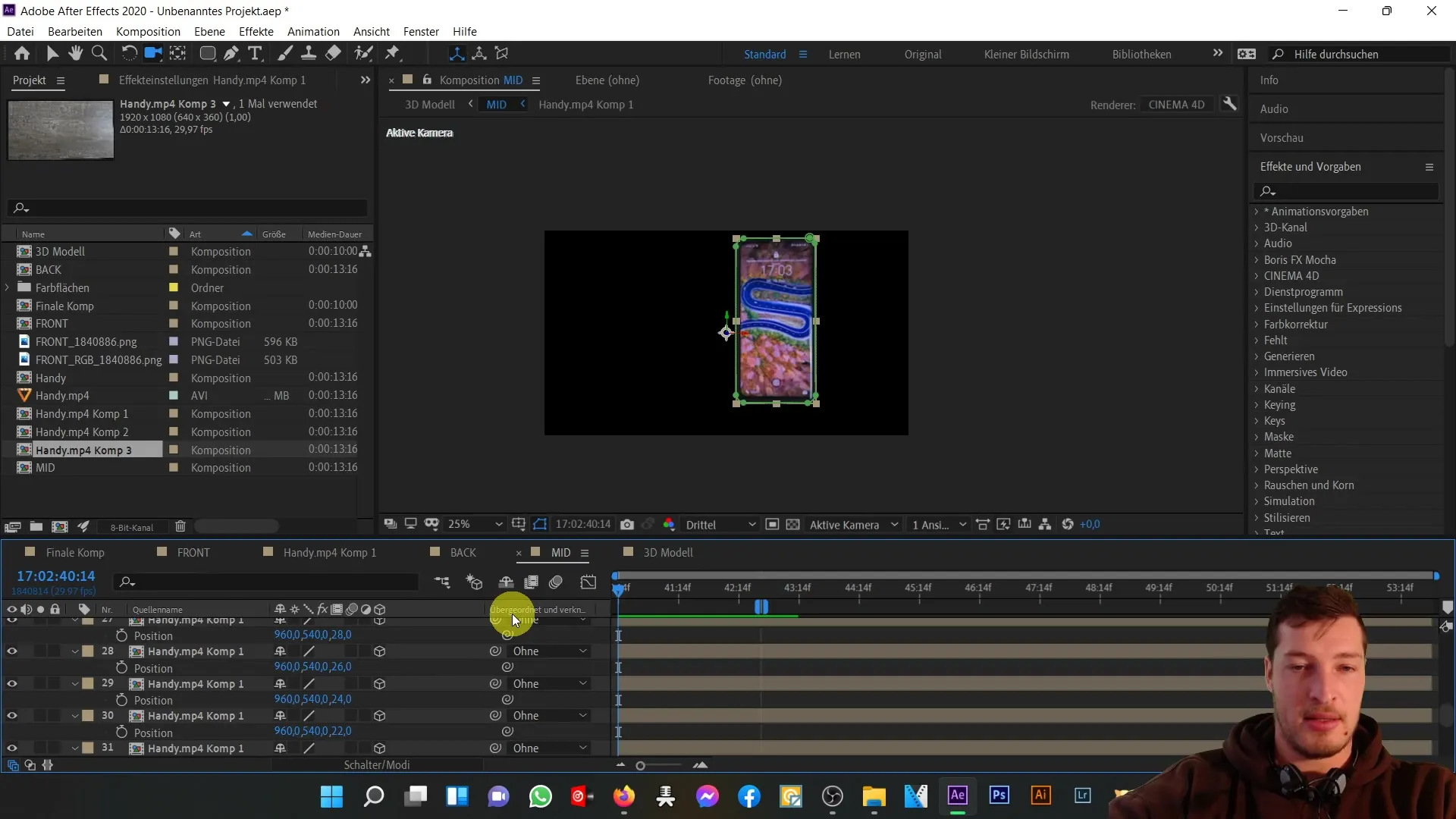
Task: Open the Effekte menu
Action: click(256, 31)
